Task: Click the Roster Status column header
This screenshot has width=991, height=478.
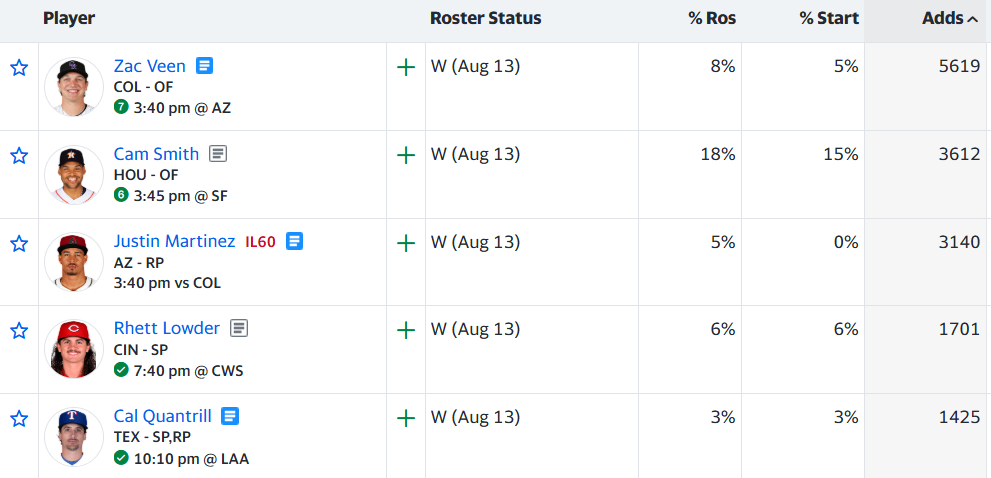Action: pos(485,19)
